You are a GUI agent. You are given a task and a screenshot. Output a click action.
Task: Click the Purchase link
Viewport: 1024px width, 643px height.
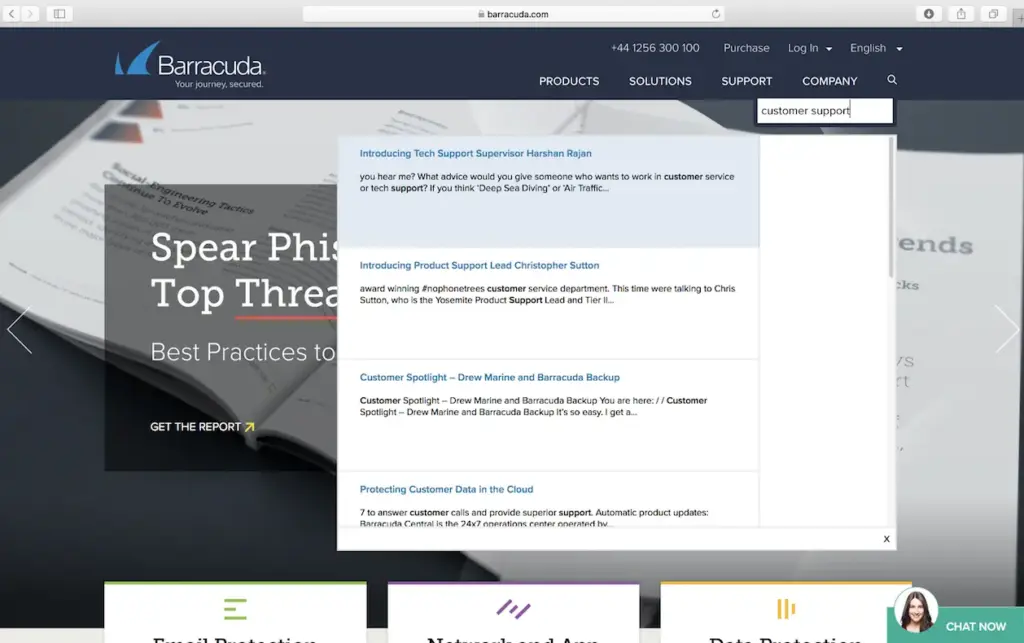point(746,48)
